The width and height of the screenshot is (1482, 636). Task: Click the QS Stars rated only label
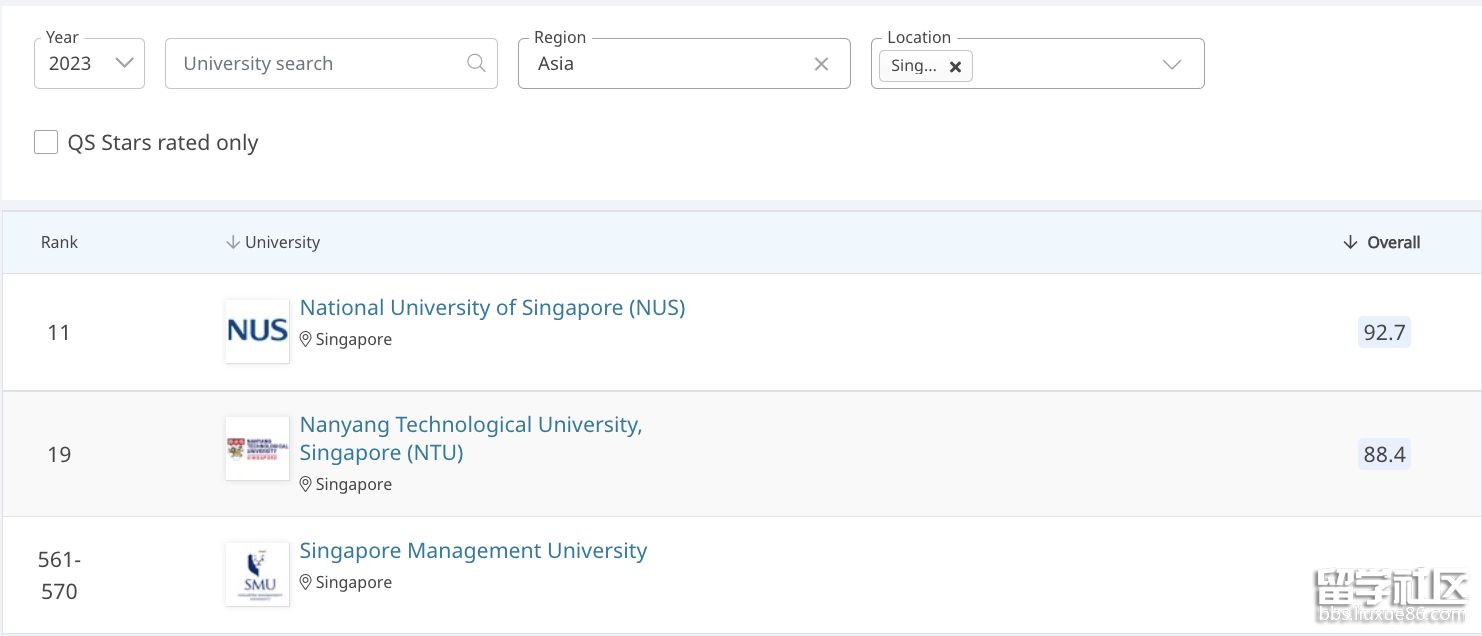tap(163, 143)
